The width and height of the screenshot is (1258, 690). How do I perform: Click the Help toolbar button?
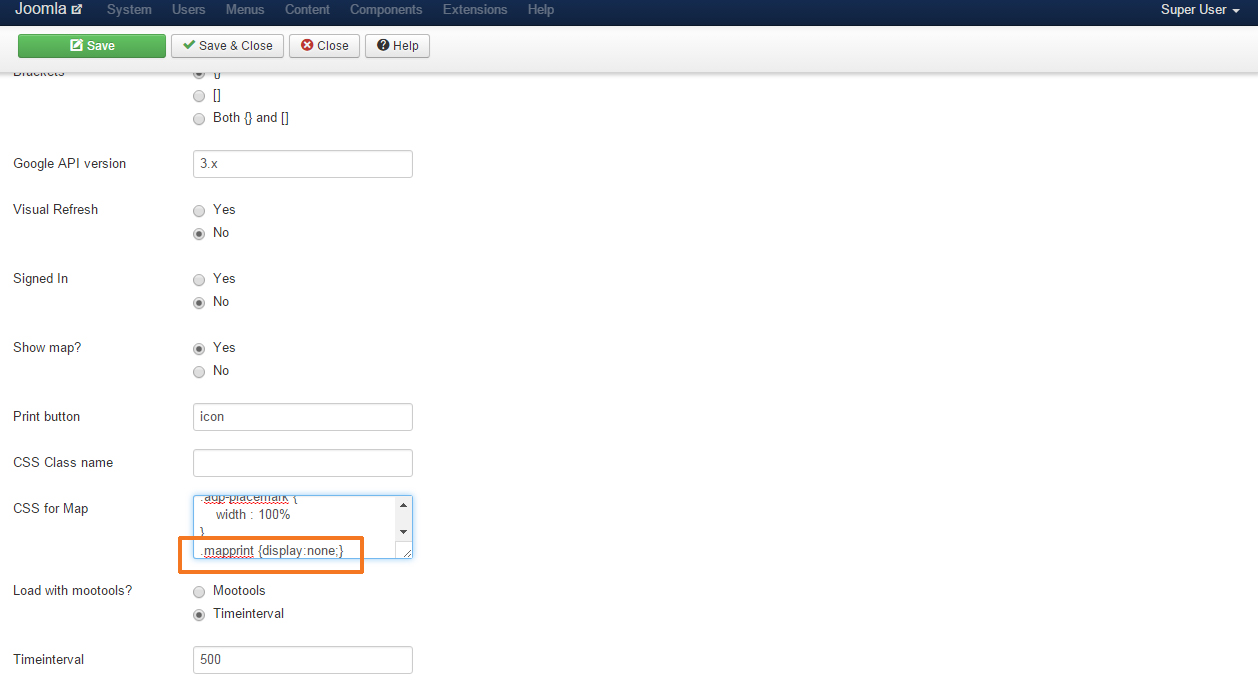(397, 46)
